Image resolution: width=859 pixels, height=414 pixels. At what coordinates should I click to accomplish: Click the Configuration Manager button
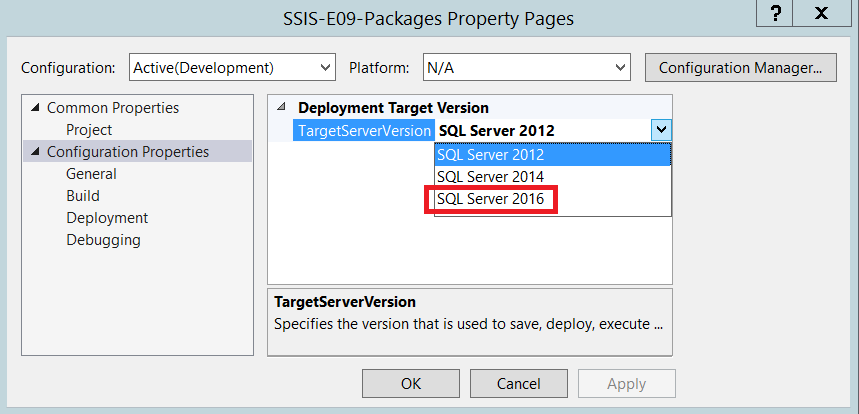[741, 67]
